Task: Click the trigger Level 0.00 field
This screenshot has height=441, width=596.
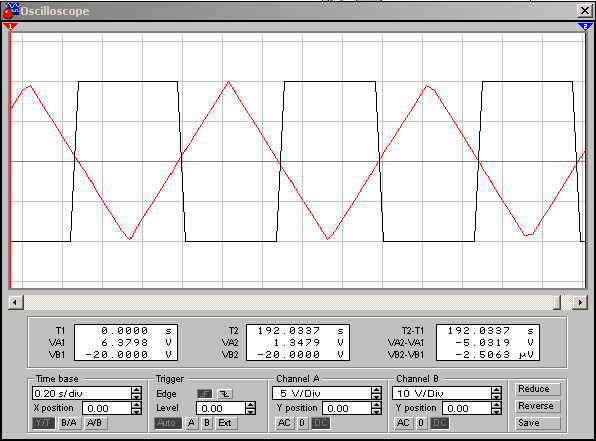Action: pos(221,408)
